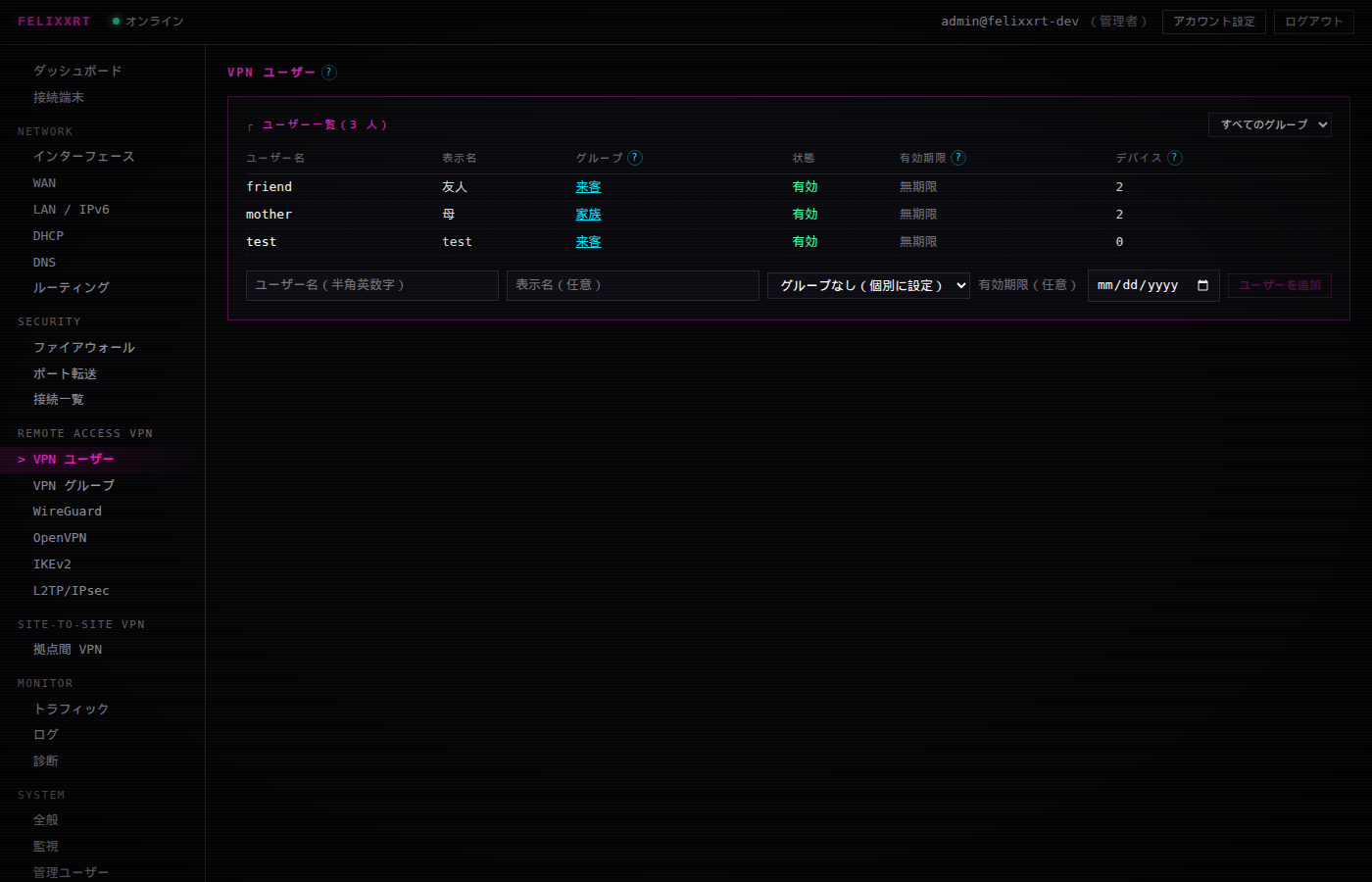The image size is (1372, 882).
Task: Open the 来客 group link for friend
Action: click(x=588, y=187)
